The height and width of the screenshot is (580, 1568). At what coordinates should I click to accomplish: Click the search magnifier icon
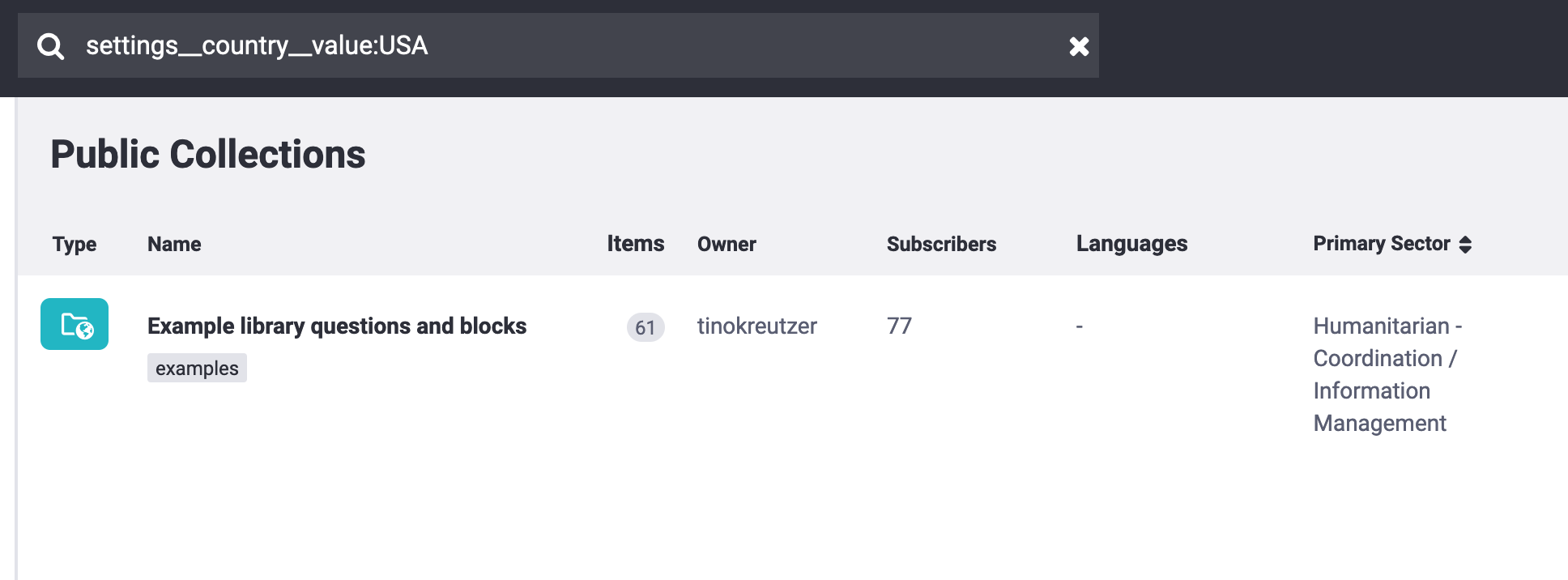(x=50, y=46)
